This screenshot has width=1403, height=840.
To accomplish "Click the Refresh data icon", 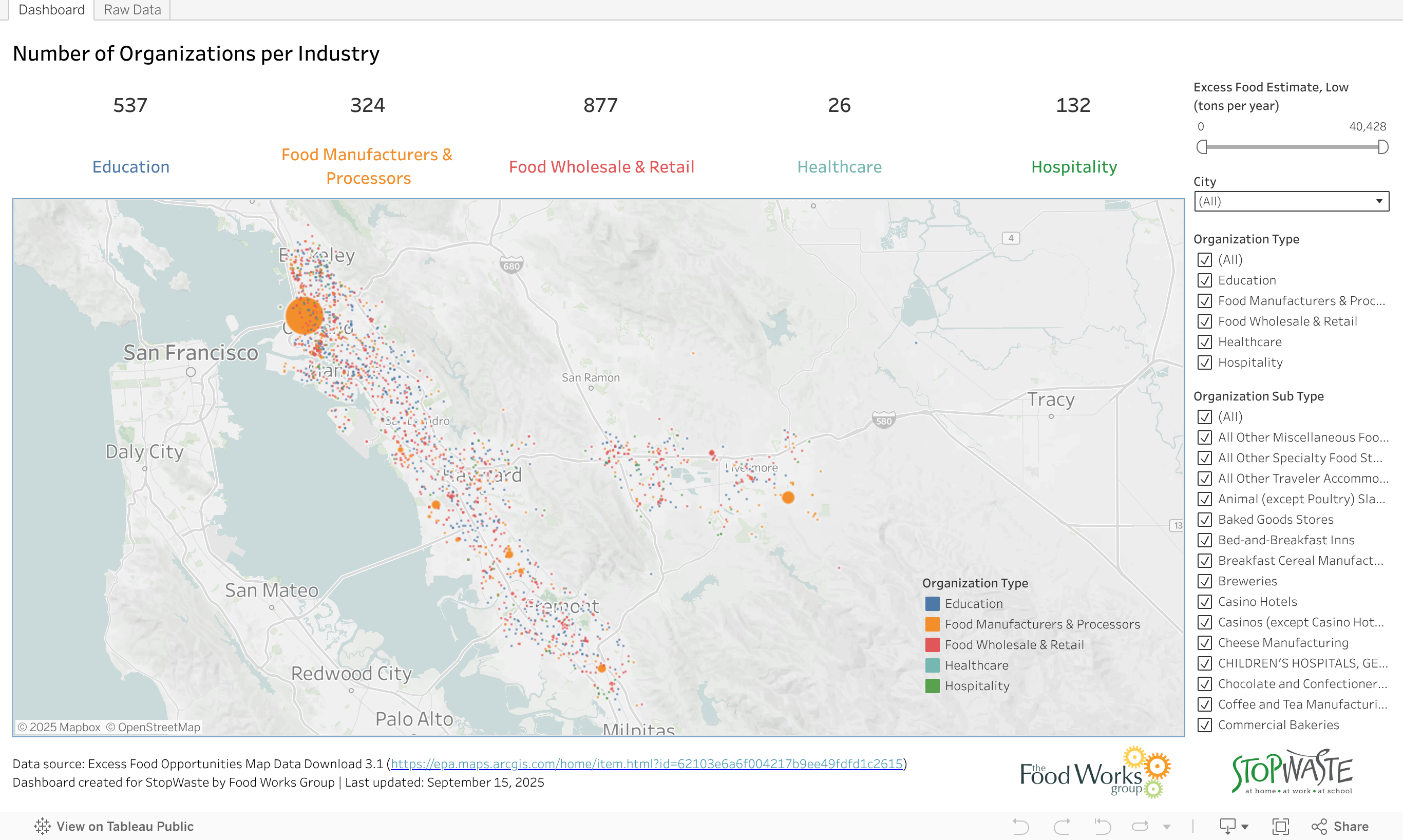I will pos(1140,827).
